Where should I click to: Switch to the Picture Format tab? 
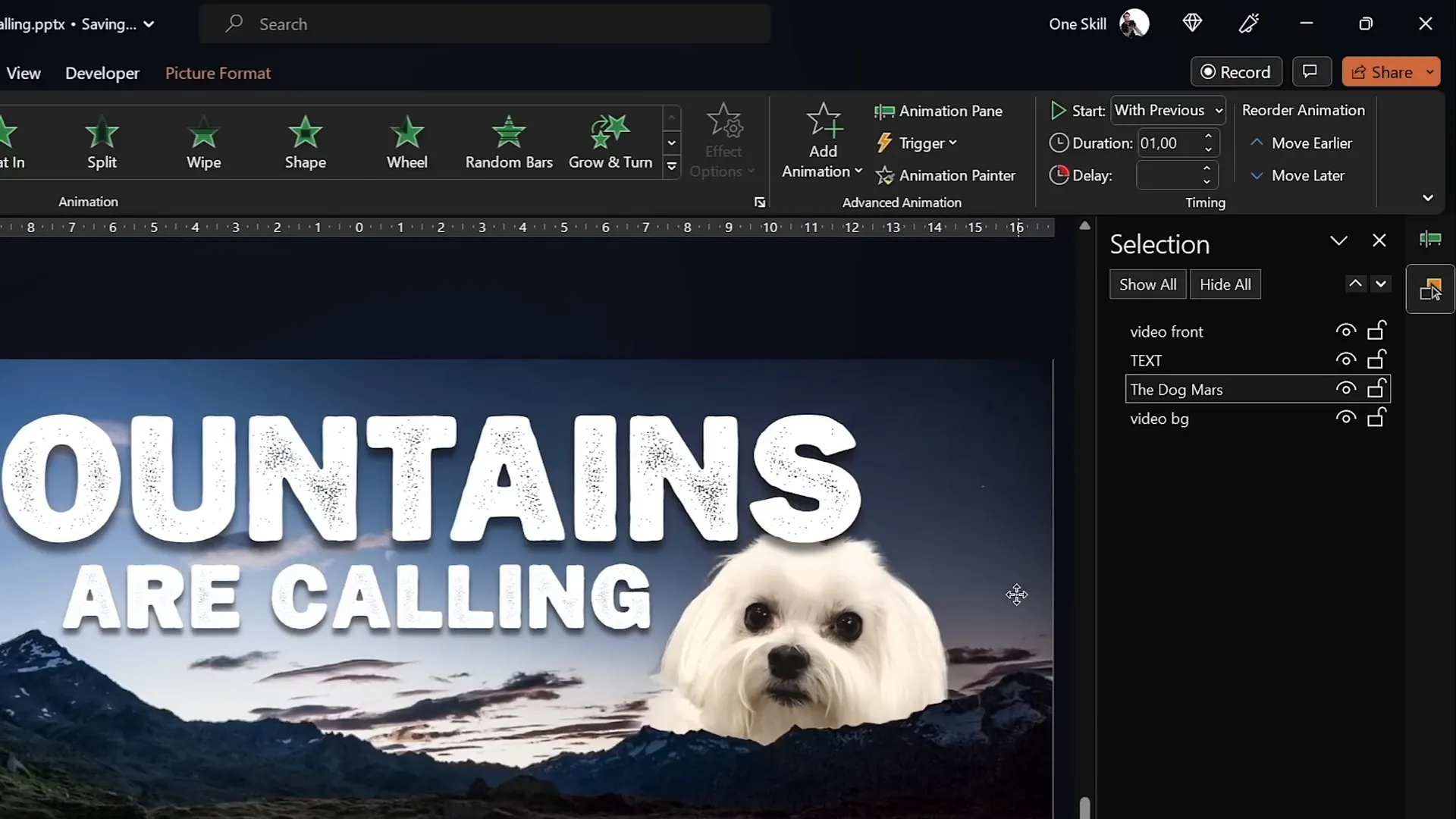click(218, 73)
